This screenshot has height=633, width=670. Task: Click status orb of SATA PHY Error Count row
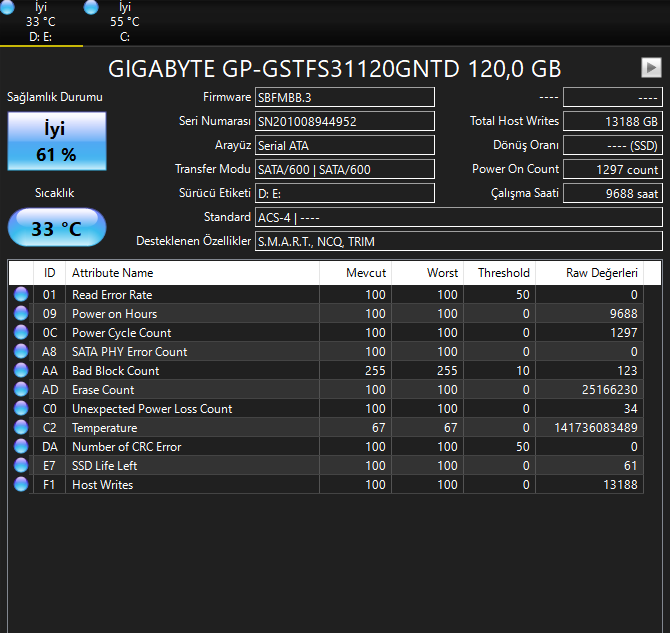(21, 351)
